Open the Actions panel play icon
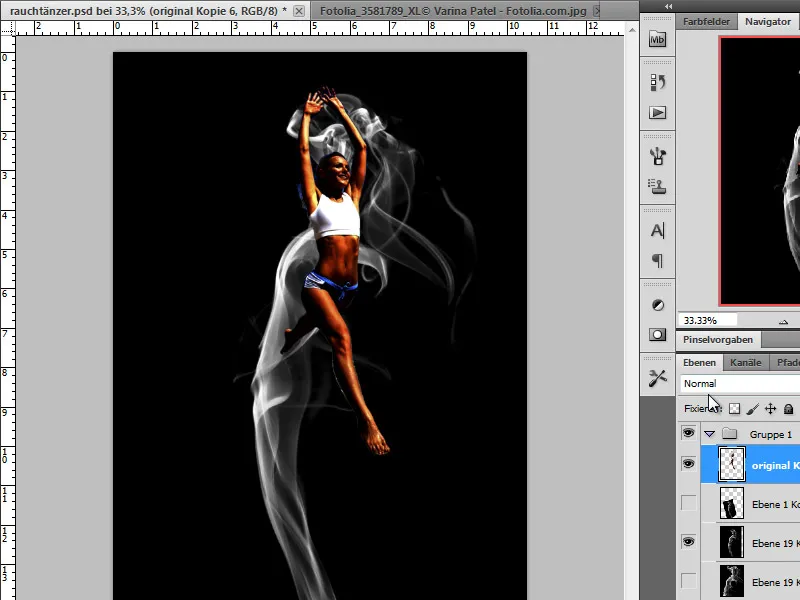Viewport: 800px width, 600px height. coord(657,112)
